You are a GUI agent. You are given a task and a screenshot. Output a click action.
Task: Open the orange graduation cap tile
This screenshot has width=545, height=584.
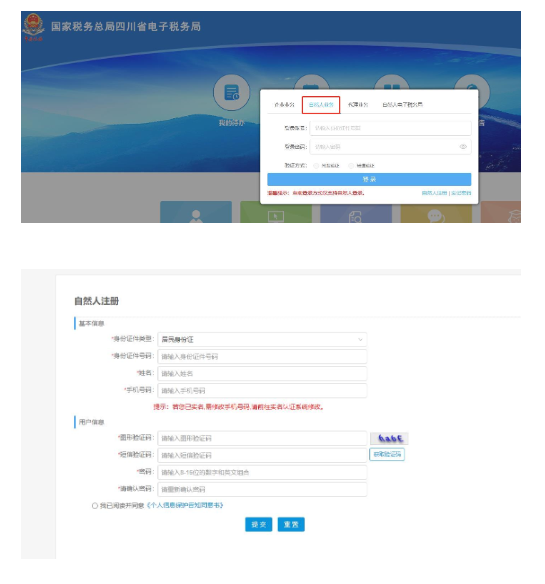501,212
